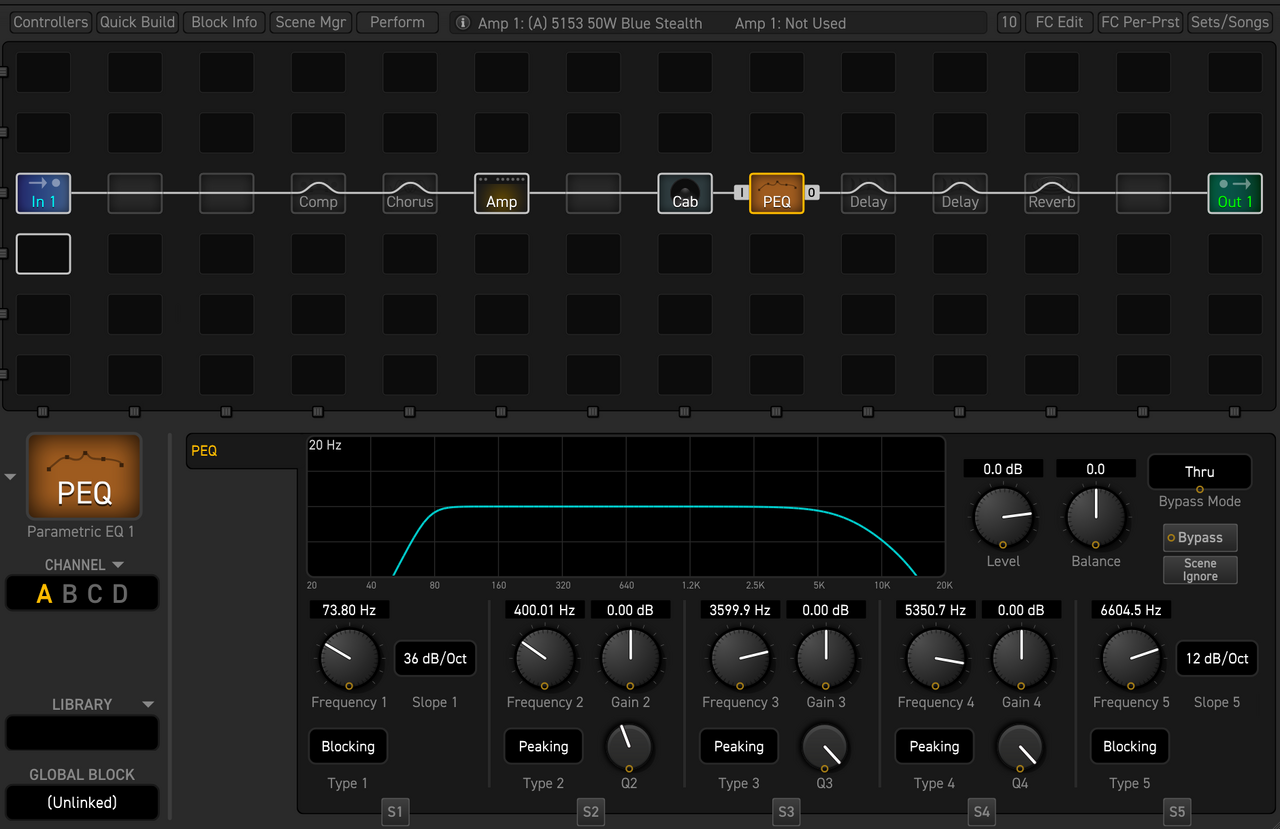Select channel A

coord(44,594)
